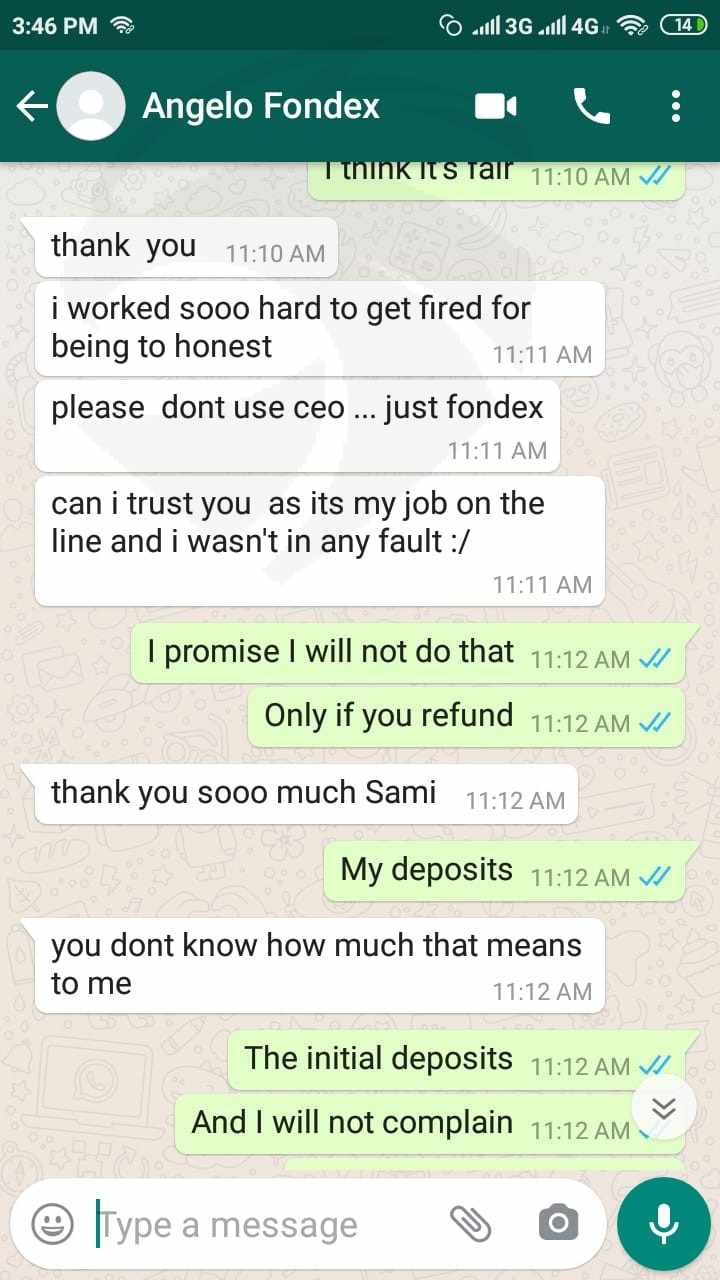Focus the Type a message field
The image size is (720, 1280).
[x=265, y=1223]
